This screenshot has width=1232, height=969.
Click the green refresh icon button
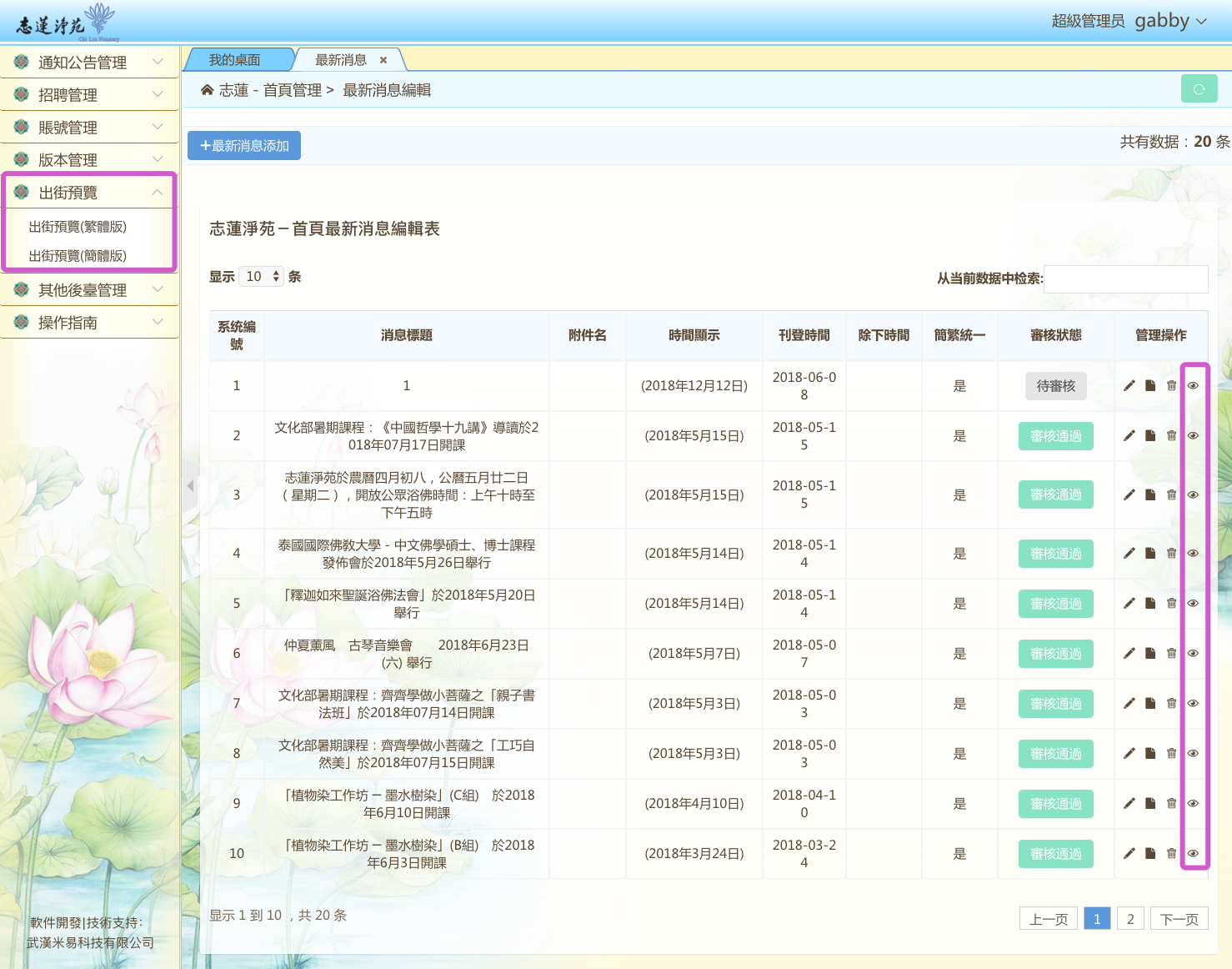click(1199, 89)
